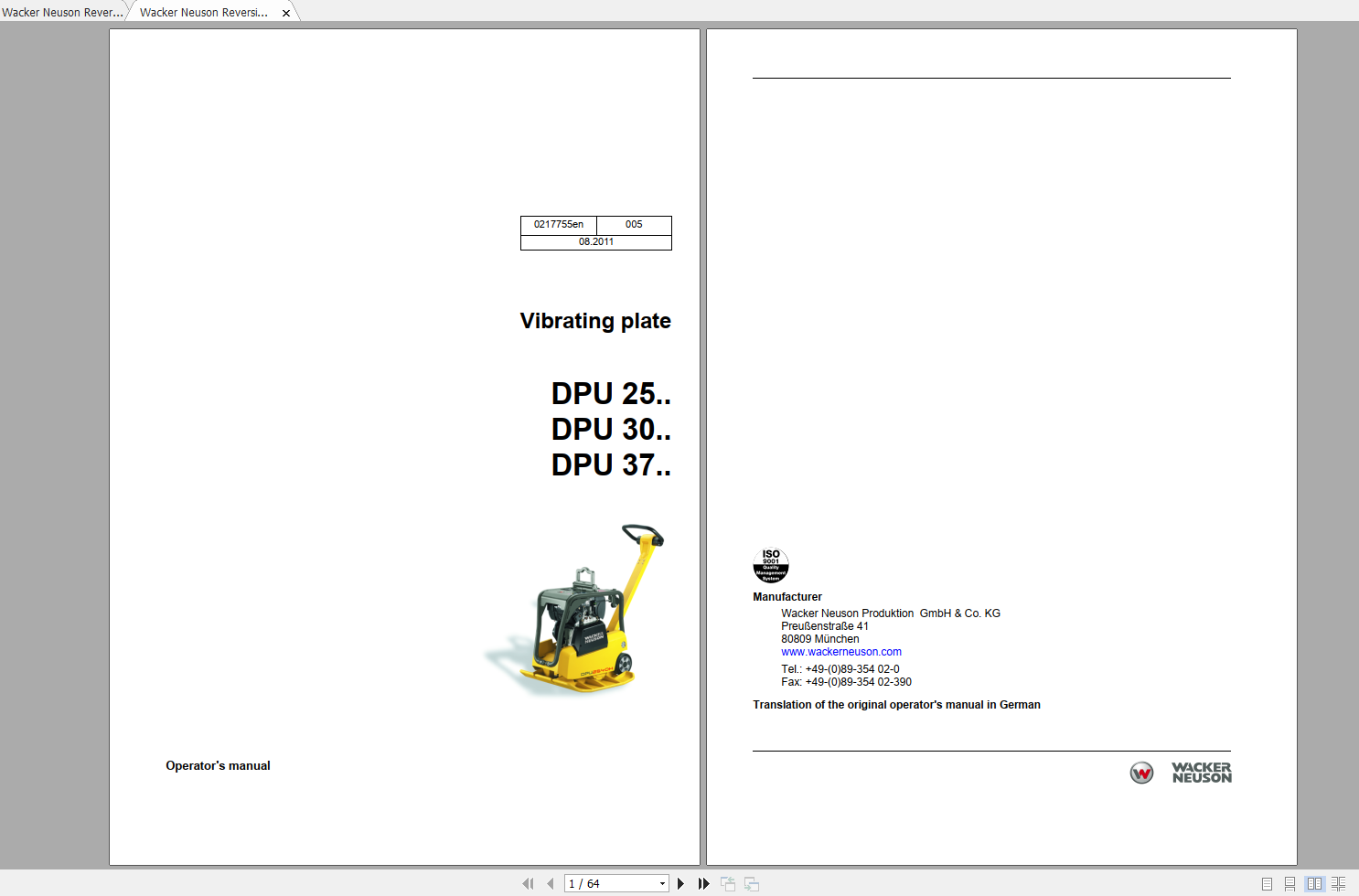Click the Tel. number line
Viewport: 1359px width, 896px height.
(840, 669)
